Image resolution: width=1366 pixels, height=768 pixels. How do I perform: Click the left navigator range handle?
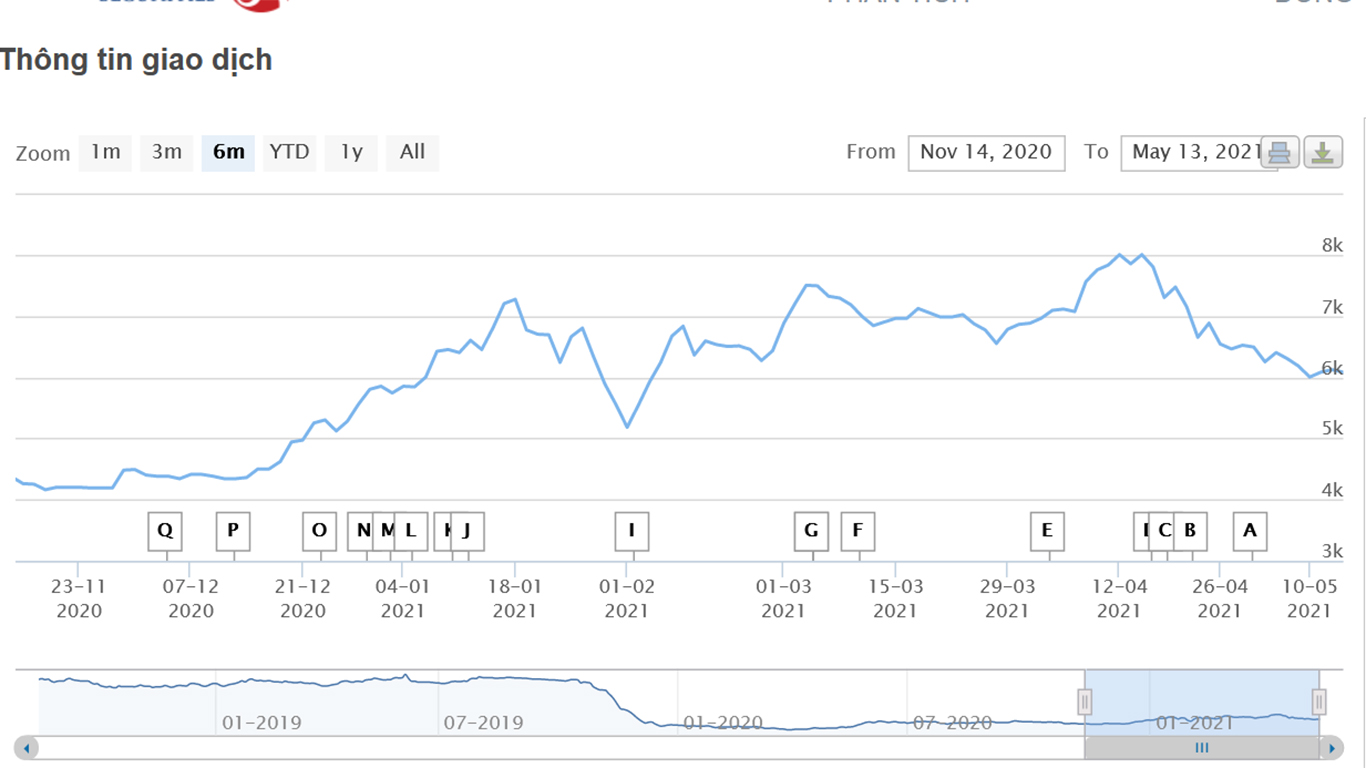[1084, 702]
